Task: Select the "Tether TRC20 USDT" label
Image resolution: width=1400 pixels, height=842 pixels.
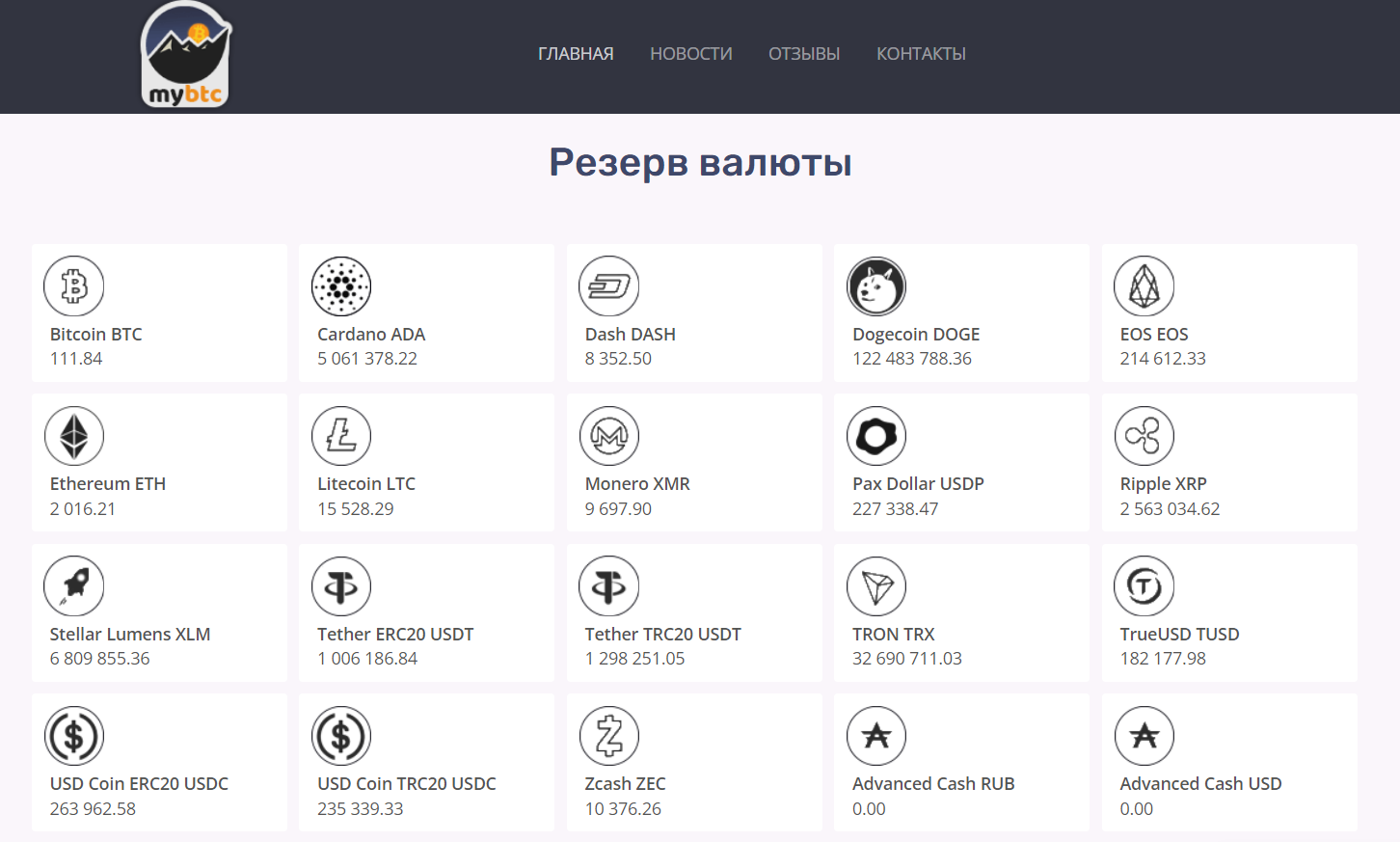Action: (x=663, y=635)
